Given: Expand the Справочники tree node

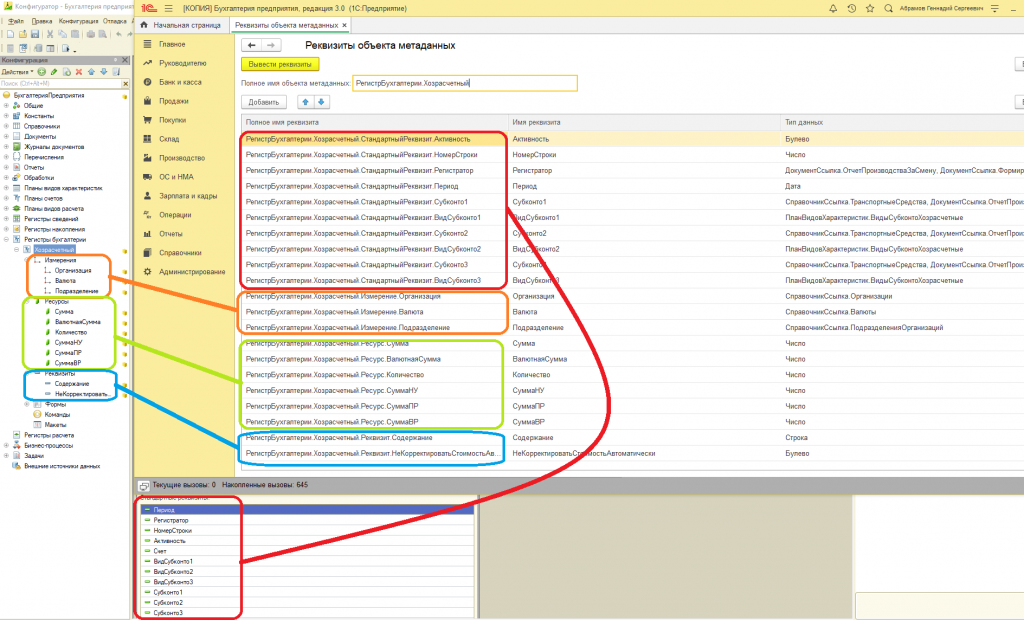Looking at the screenshot, I should 7,126.
